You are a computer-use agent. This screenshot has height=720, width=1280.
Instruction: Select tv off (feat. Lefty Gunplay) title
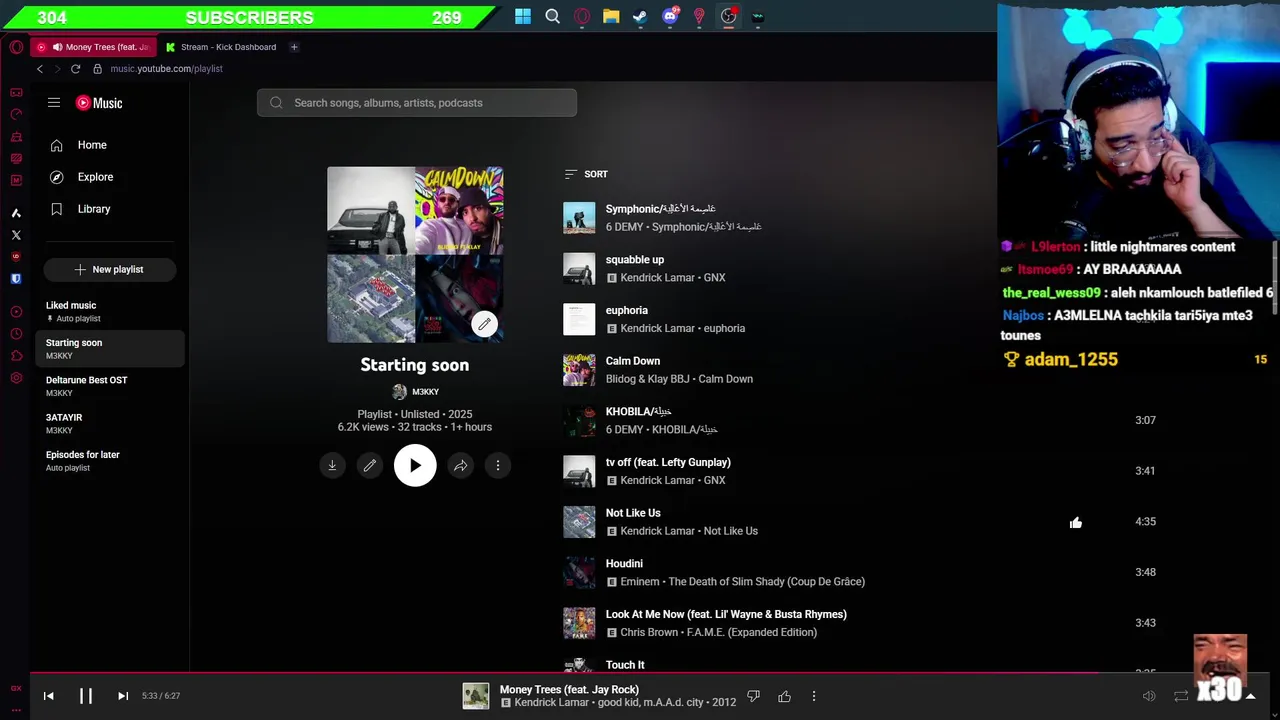(x=668, y=462)
